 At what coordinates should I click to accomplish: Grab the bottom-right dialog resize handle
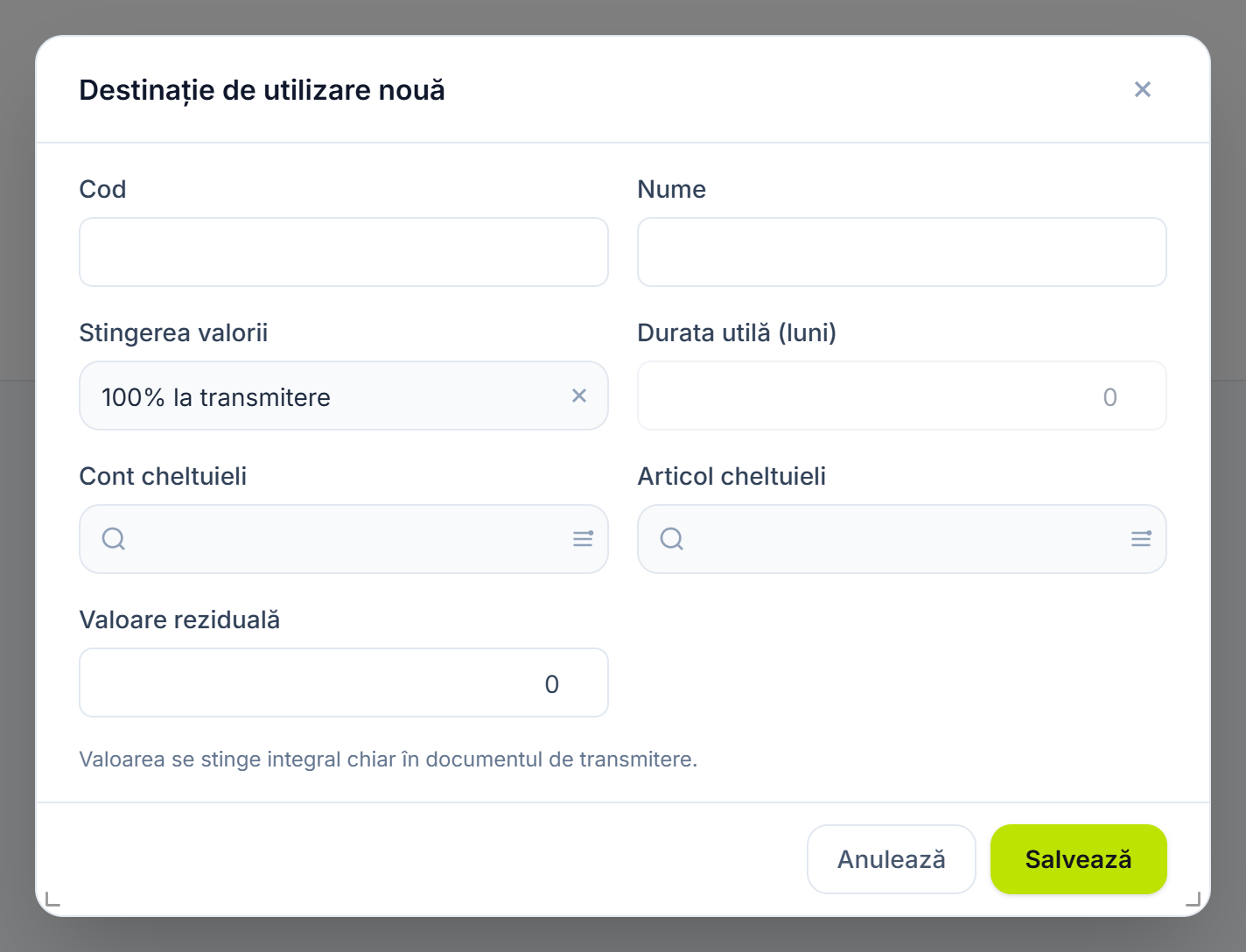[x=1193, y=898]
